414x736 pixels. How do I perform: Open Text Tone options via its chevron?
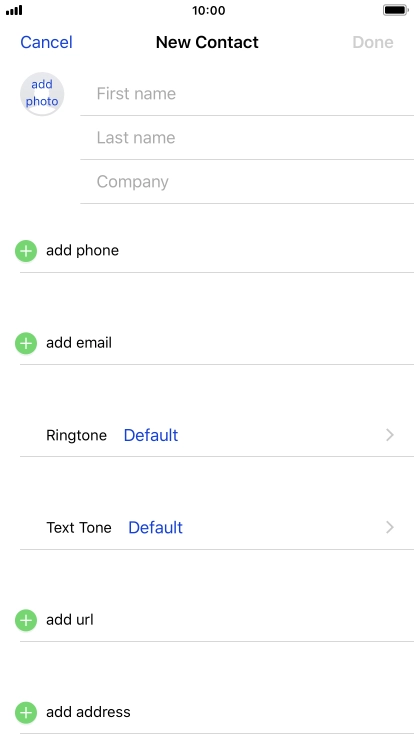(390, 528)
